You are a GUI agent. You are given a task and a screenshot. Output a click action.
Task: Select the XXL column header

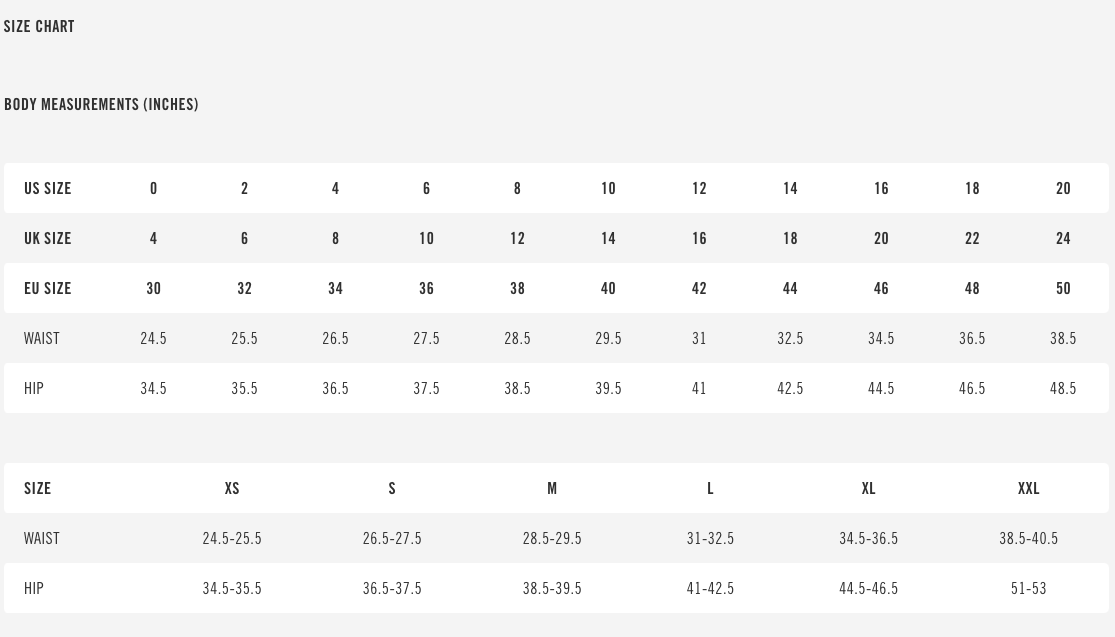pos(1028,488)
